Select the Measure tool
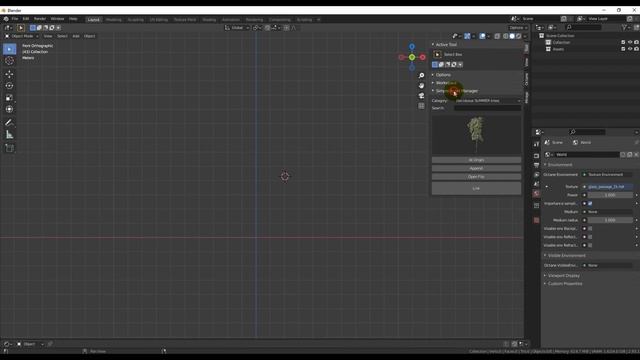Image resolution: width=640 pixels, height=360 pixels. tap(9, 134)
